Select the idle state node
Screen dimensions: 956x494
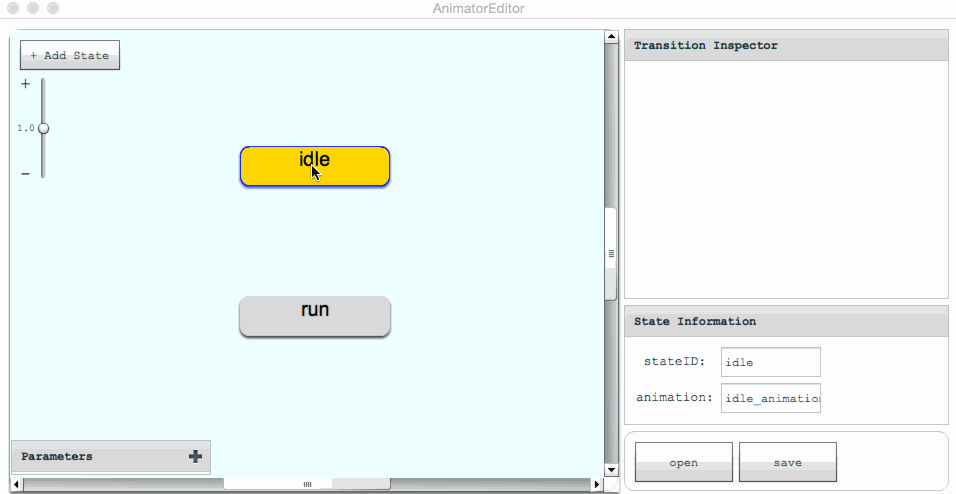(x=315, y=166)
